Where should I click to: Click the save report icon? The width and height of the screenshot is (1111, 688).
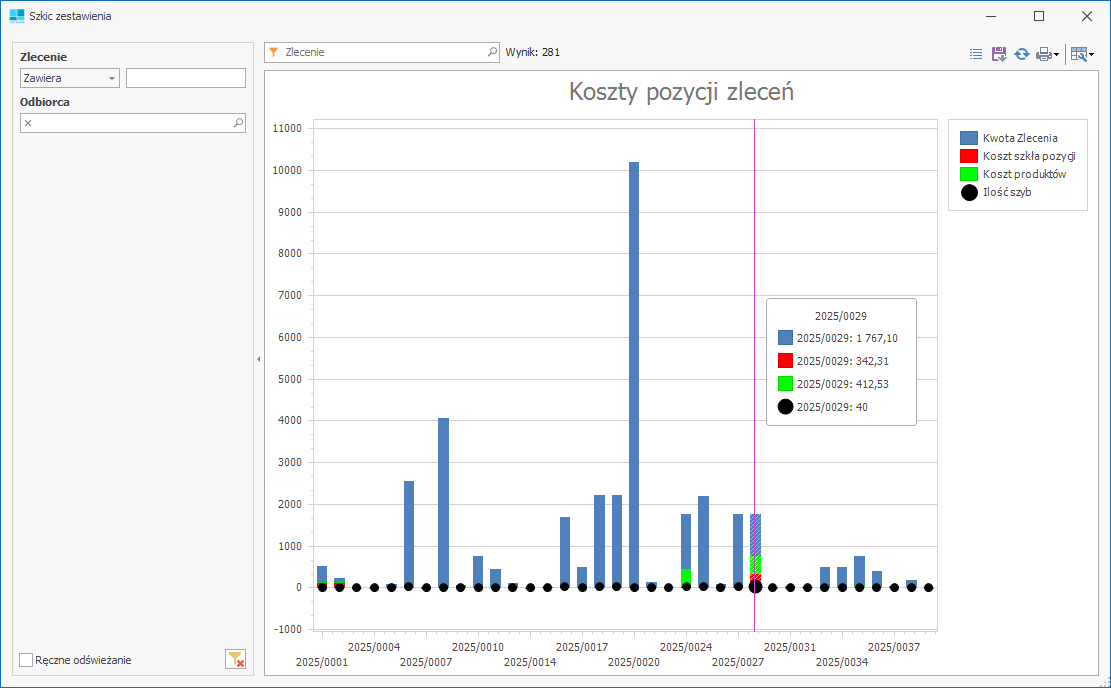coord(999,54)
